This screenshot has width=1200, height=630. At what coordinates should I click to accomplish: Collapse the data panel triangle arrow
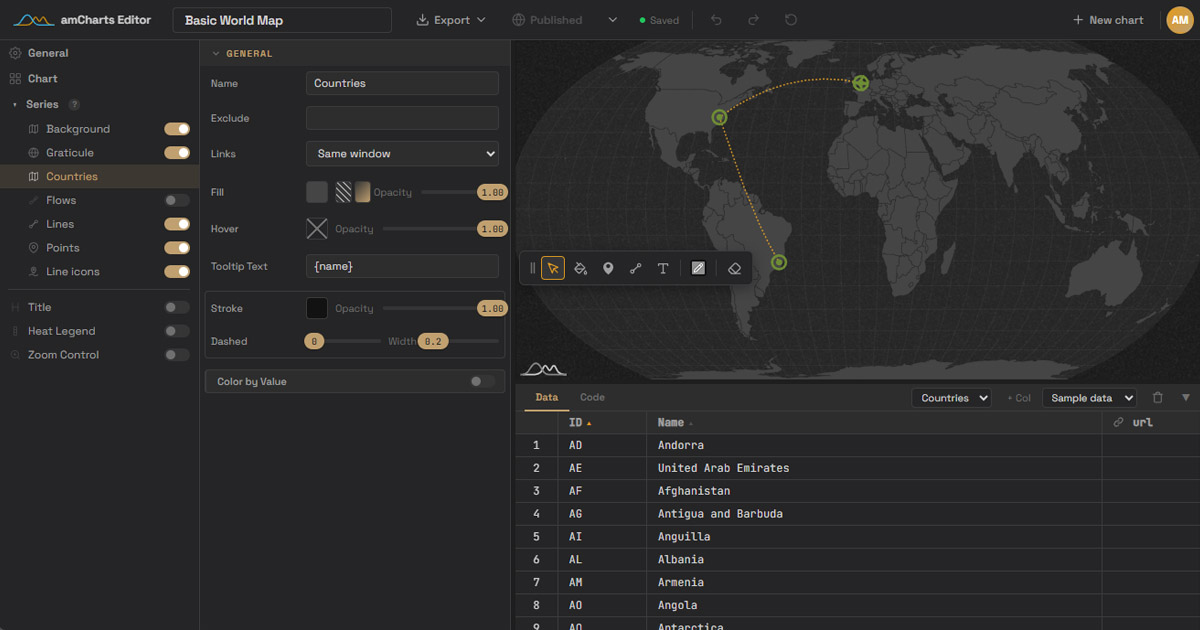[1186, 397]
